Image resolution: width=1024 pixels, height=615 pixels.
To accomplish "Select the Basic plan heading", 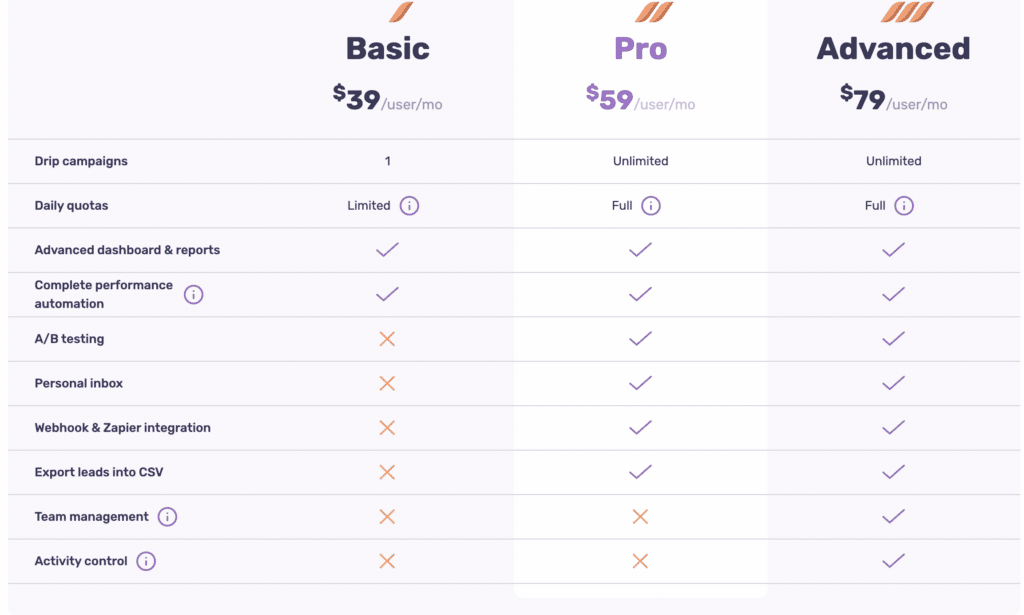I will [x=388, y=49].
